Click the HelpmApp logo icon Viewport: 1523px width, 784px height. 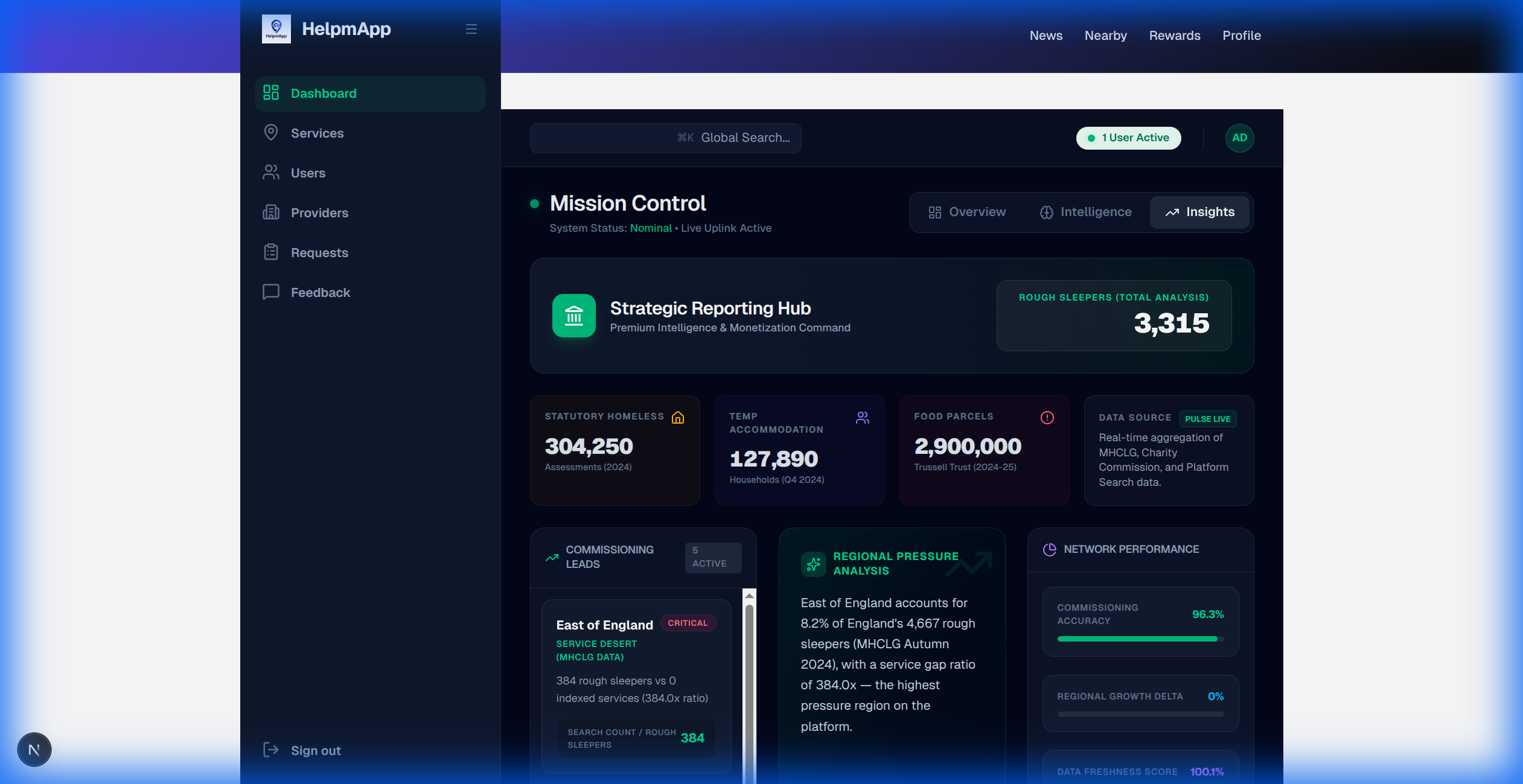[x=276, y=29]
